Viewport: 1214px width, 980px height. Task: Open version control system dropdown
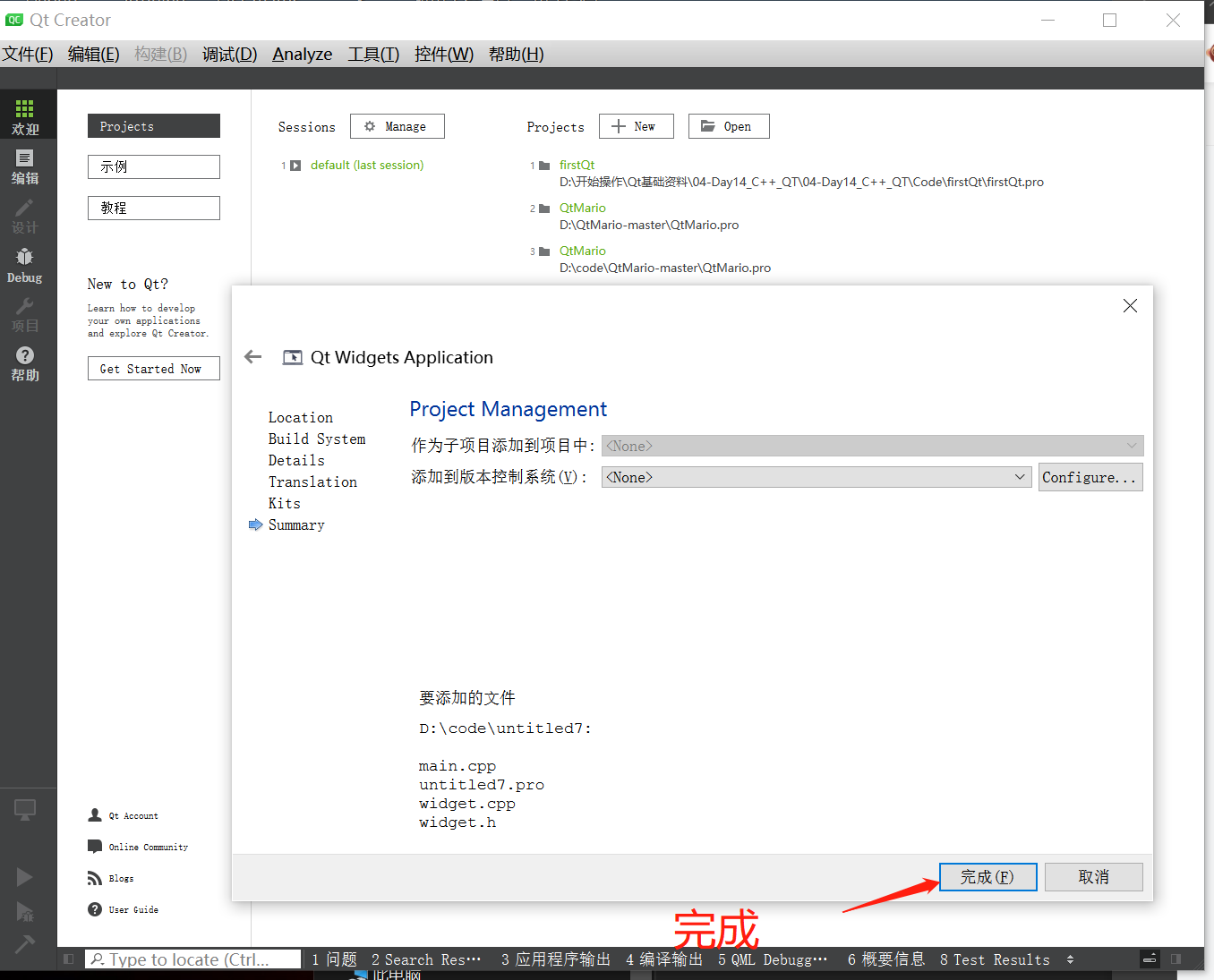click(816, 477)
